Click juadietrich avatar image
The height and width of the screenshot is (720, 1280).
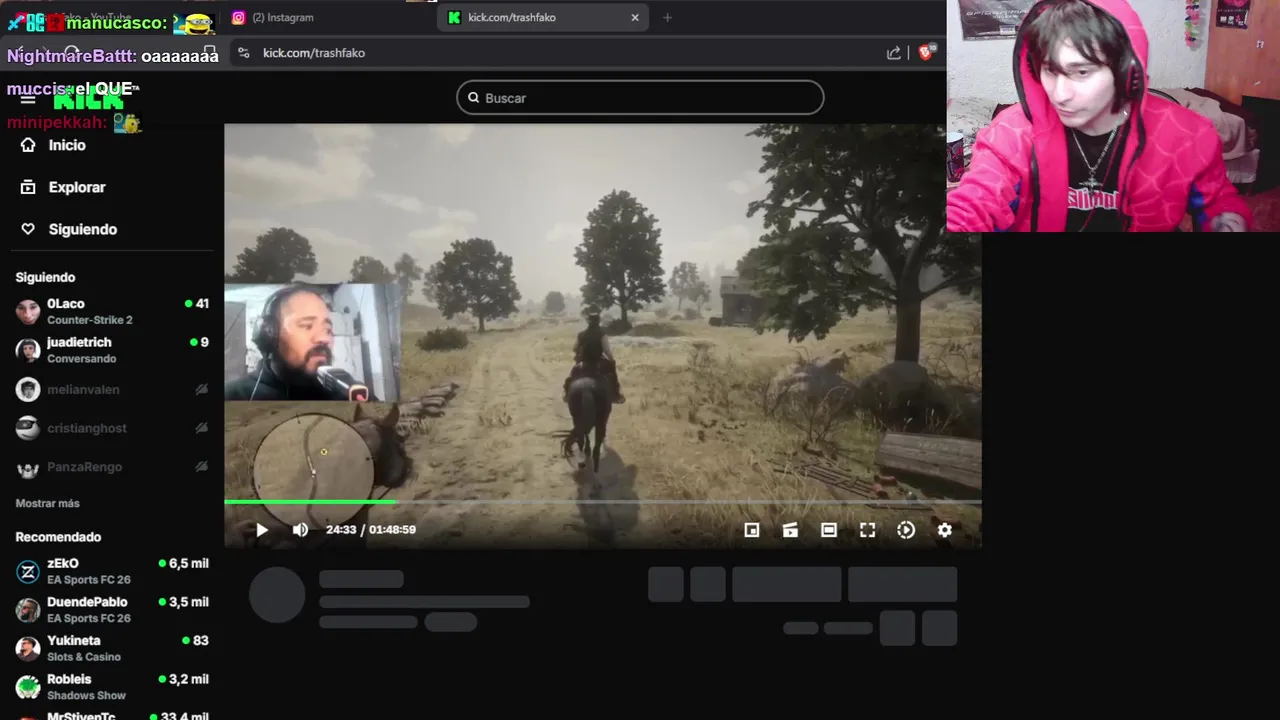[x=28, y=350]
